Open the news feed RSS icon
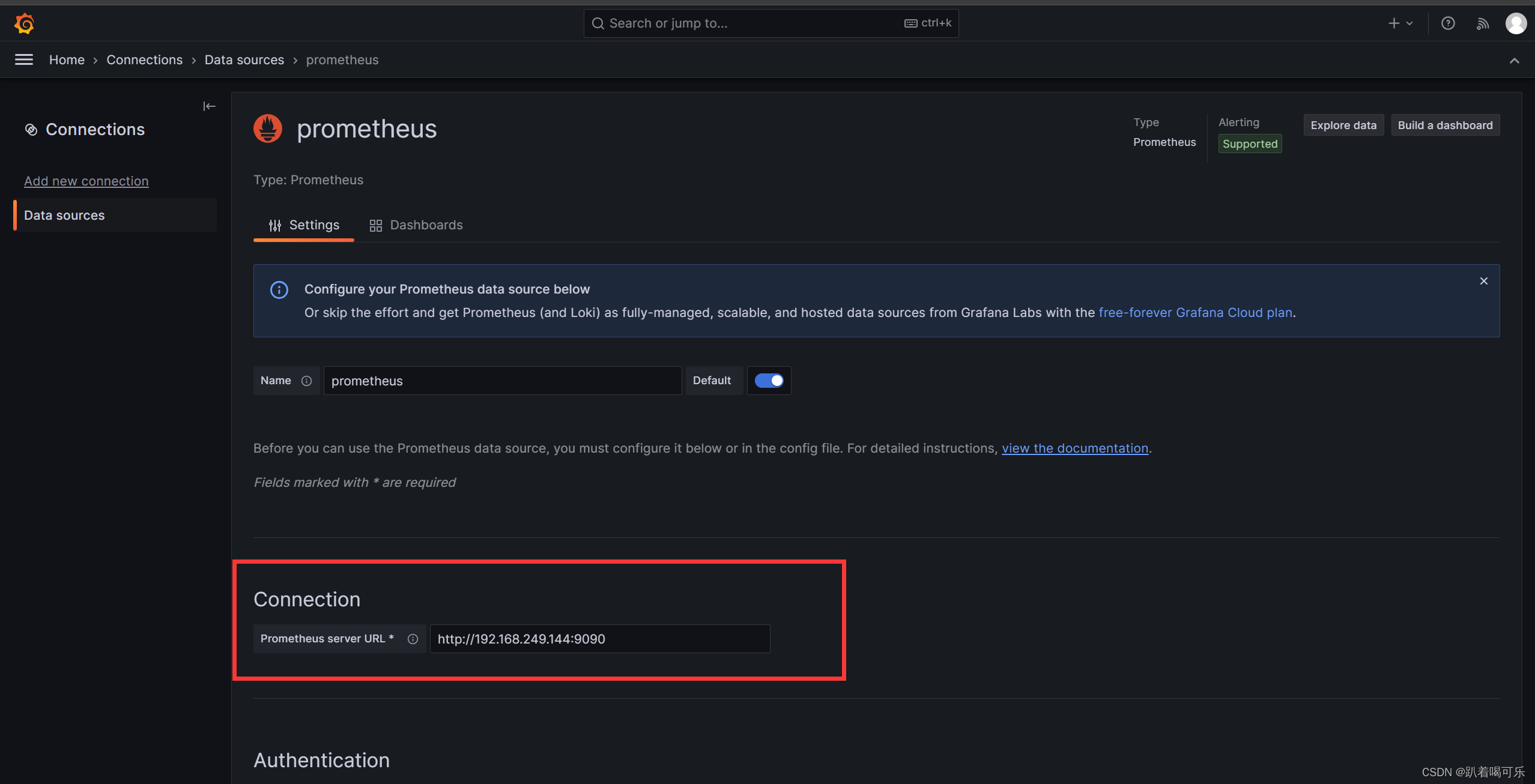This screenshot has height=784, width=1535. point(1483,23)
